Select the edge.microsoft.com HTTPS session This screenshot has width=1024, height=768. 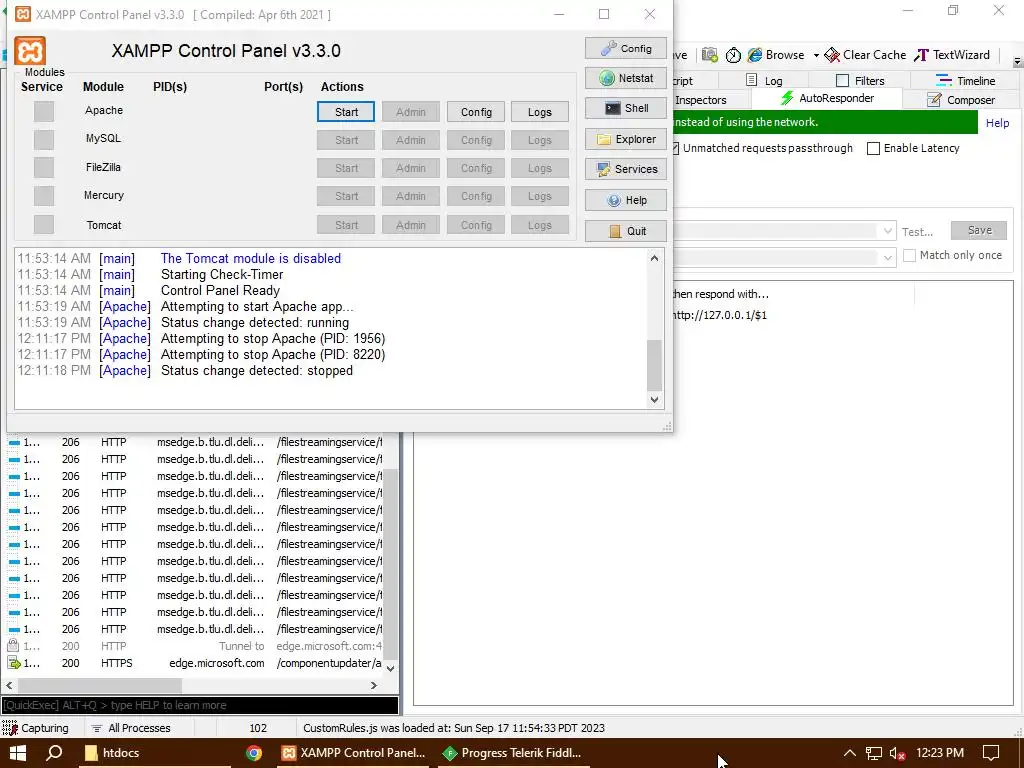[x=196, y=663]
